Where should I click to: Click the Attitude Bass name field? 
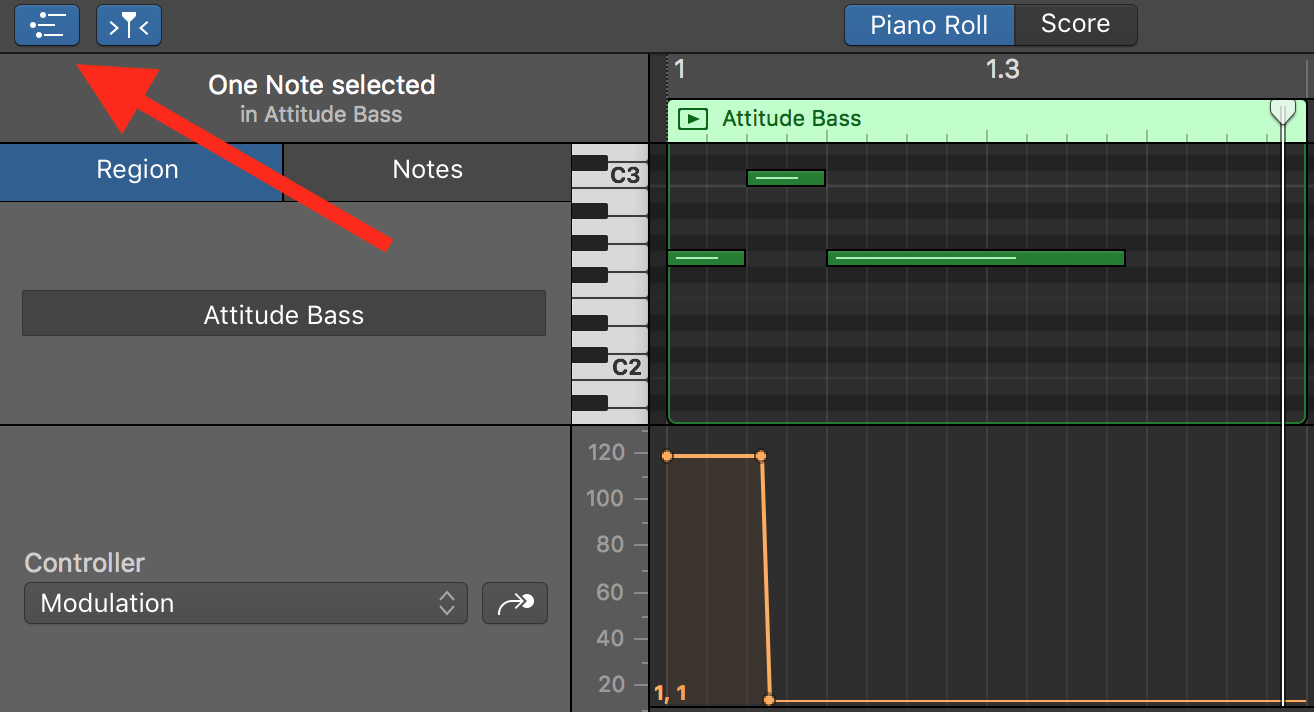pyautogui.click(x=283, y=313)
